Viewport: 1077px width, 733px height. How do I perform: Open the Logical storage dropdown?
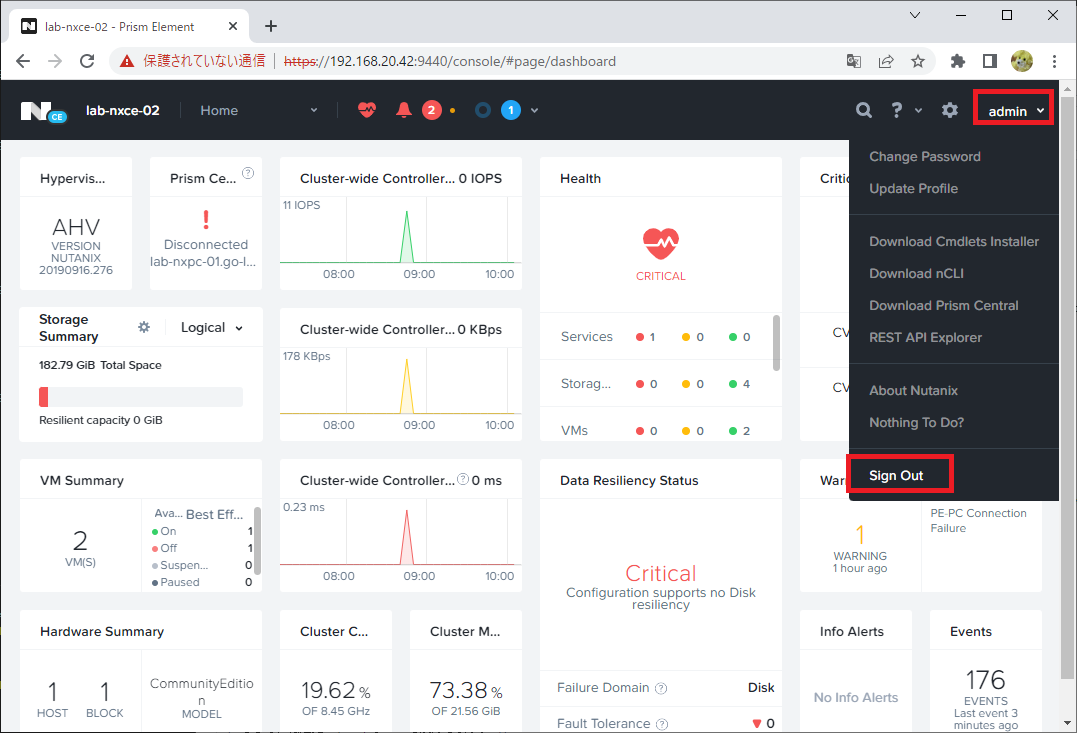pos(212,328)
